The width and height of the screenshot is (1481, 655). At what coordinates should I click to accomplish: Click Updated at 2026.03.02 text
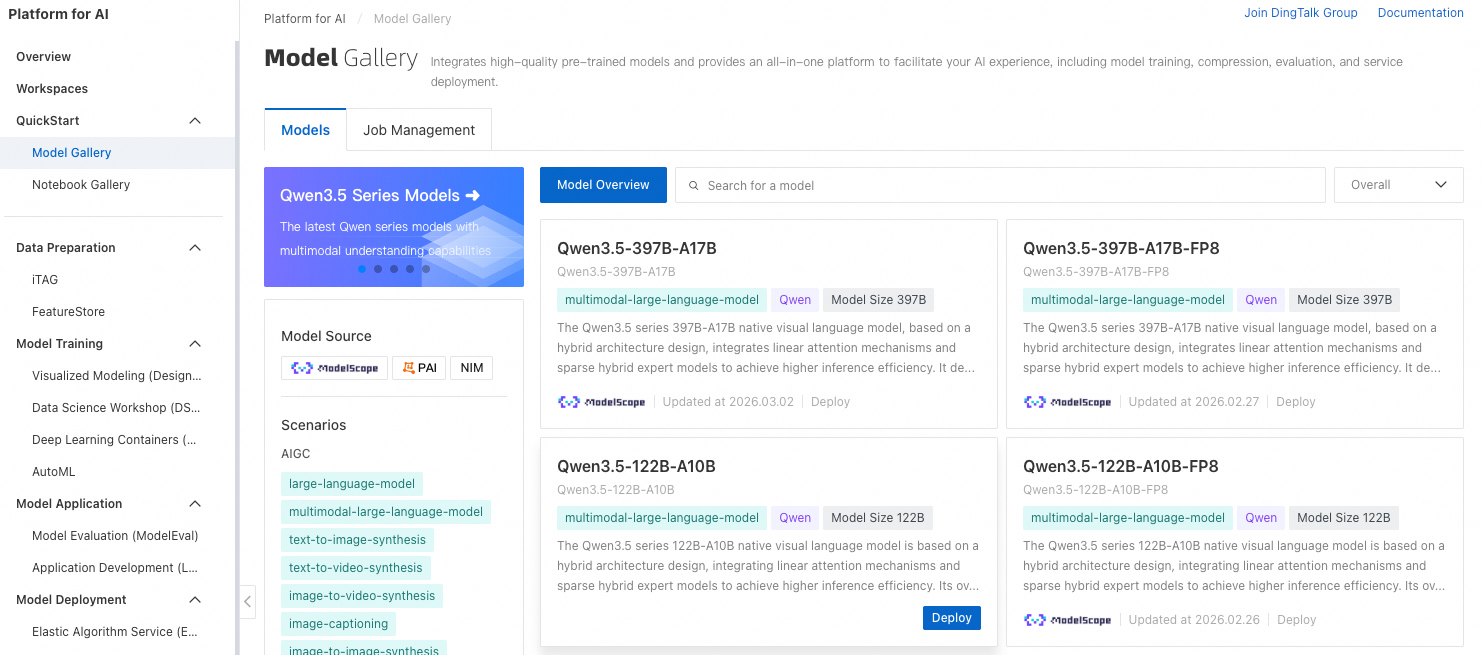[x=728, y=402]
